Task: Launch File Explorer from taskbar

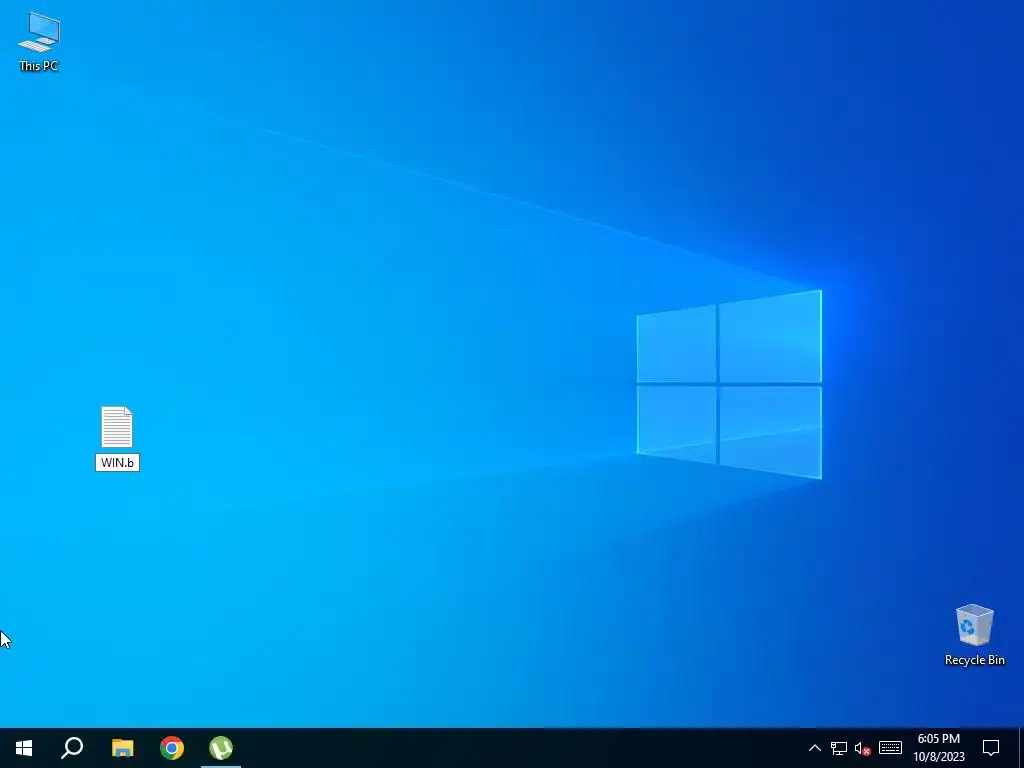Action: 122,748
